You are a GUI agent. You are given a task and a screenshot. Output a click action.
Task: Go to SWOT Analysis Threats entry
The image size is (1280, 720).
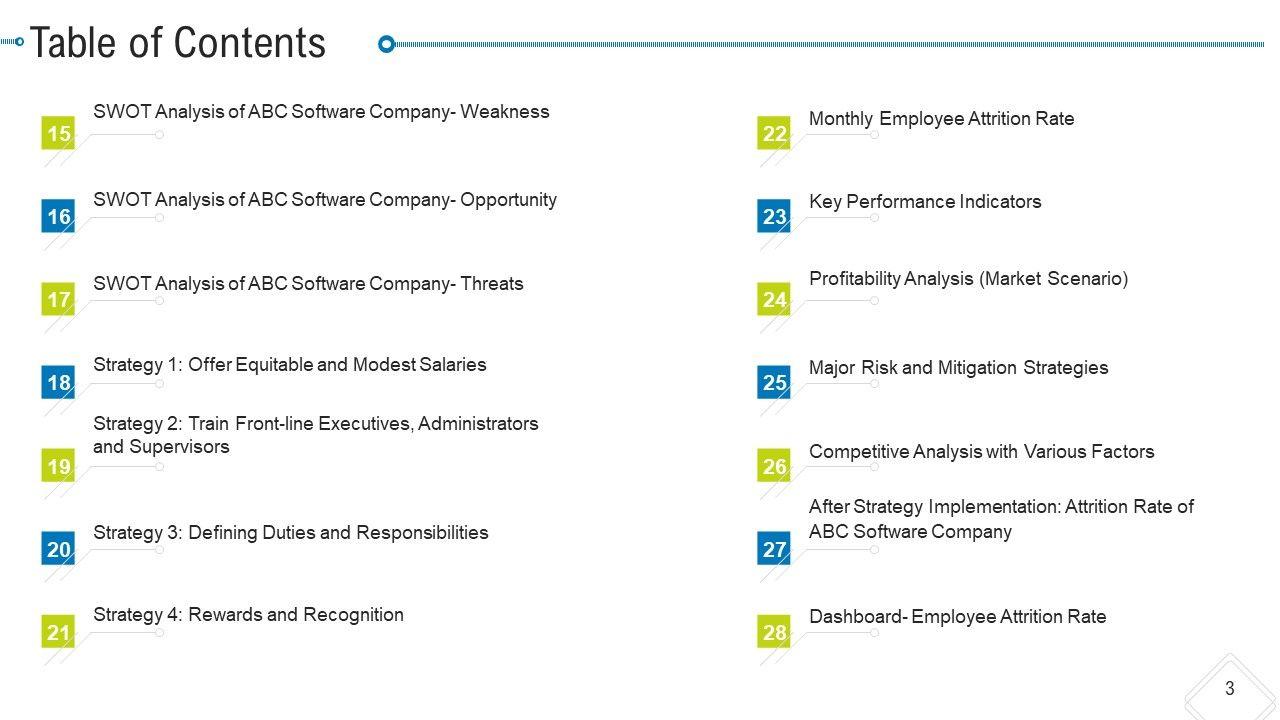308,284
